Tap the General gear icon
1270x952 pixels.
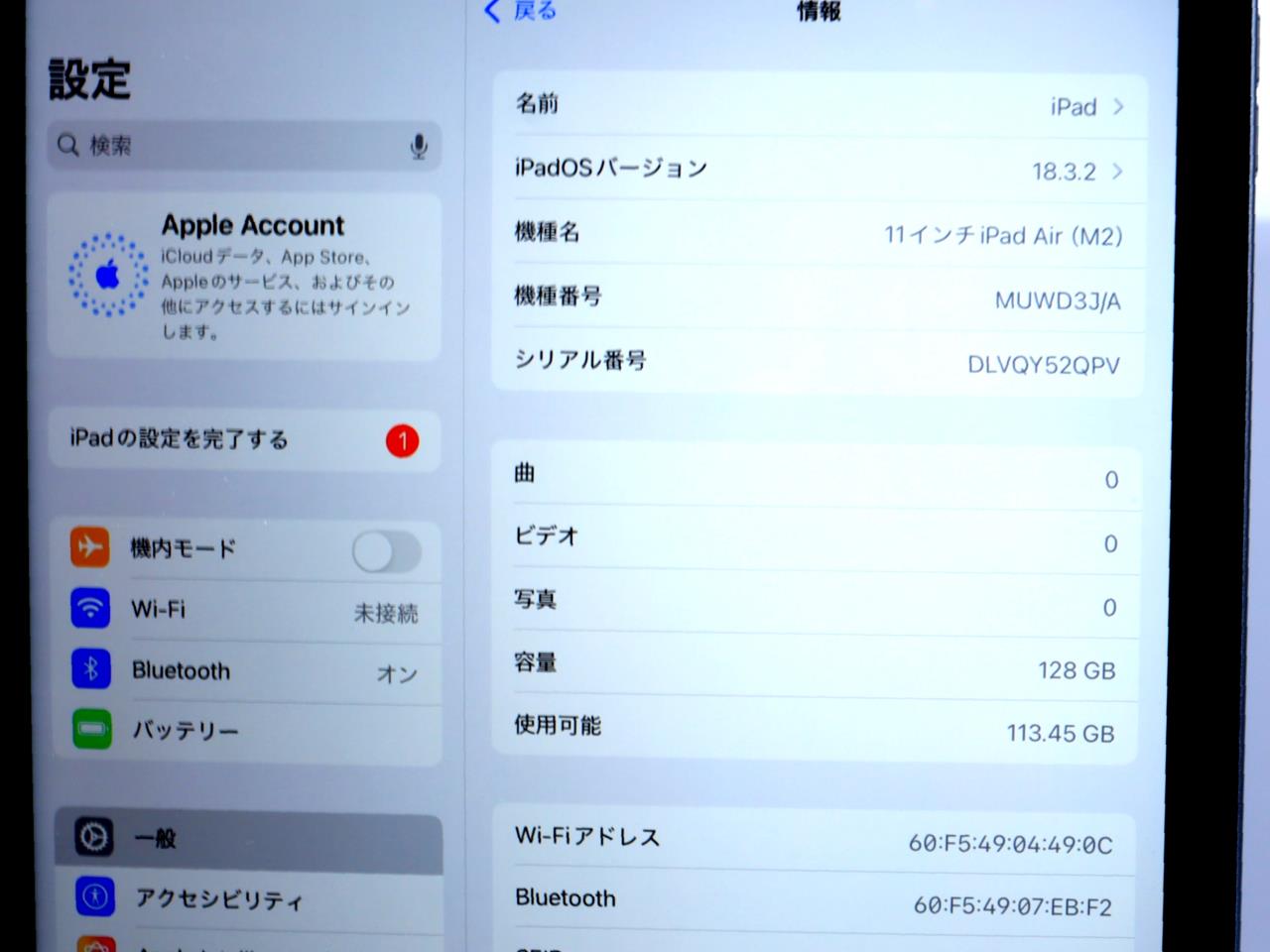click(94, 838)
